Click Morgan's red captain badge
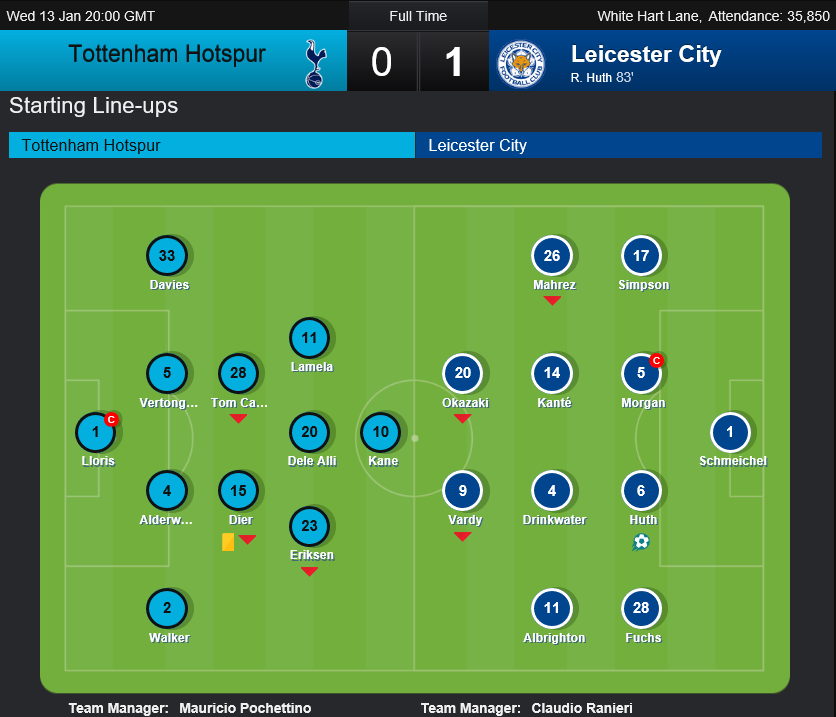The width and height of the screenshot is (836, 717). (656, 361)
